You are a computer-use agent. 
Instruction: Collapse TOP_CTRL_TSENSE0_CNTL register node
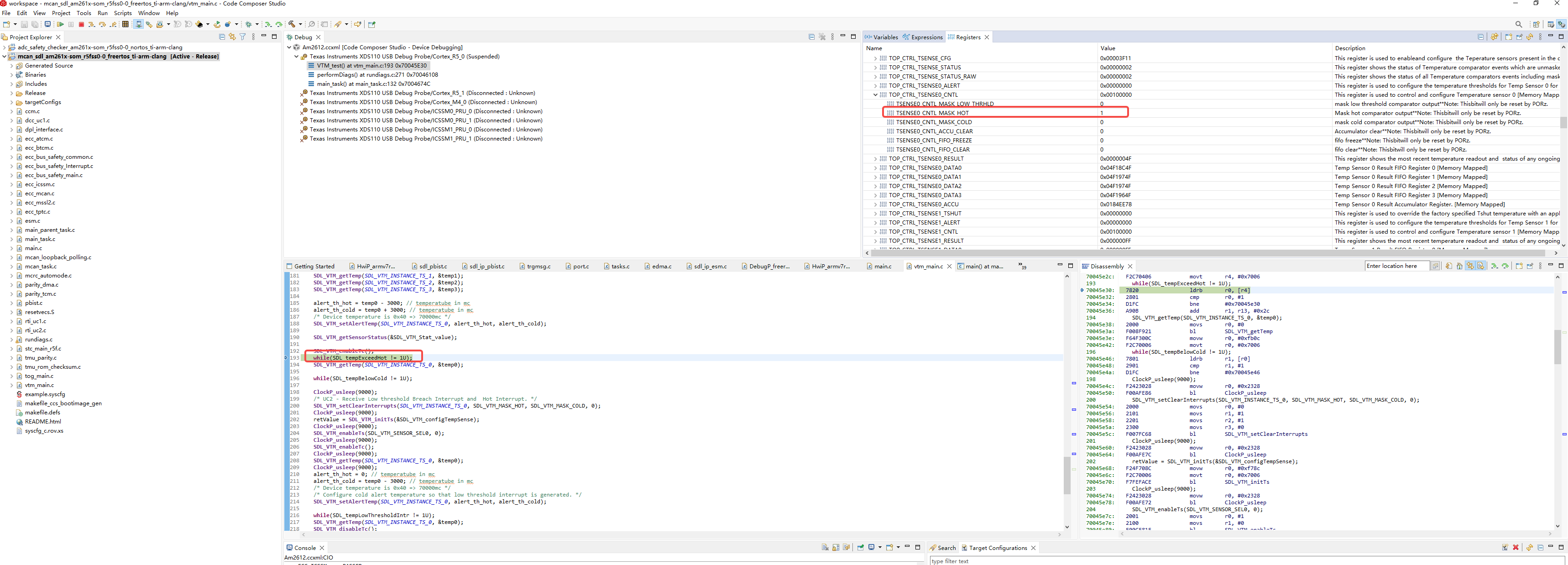875,95
